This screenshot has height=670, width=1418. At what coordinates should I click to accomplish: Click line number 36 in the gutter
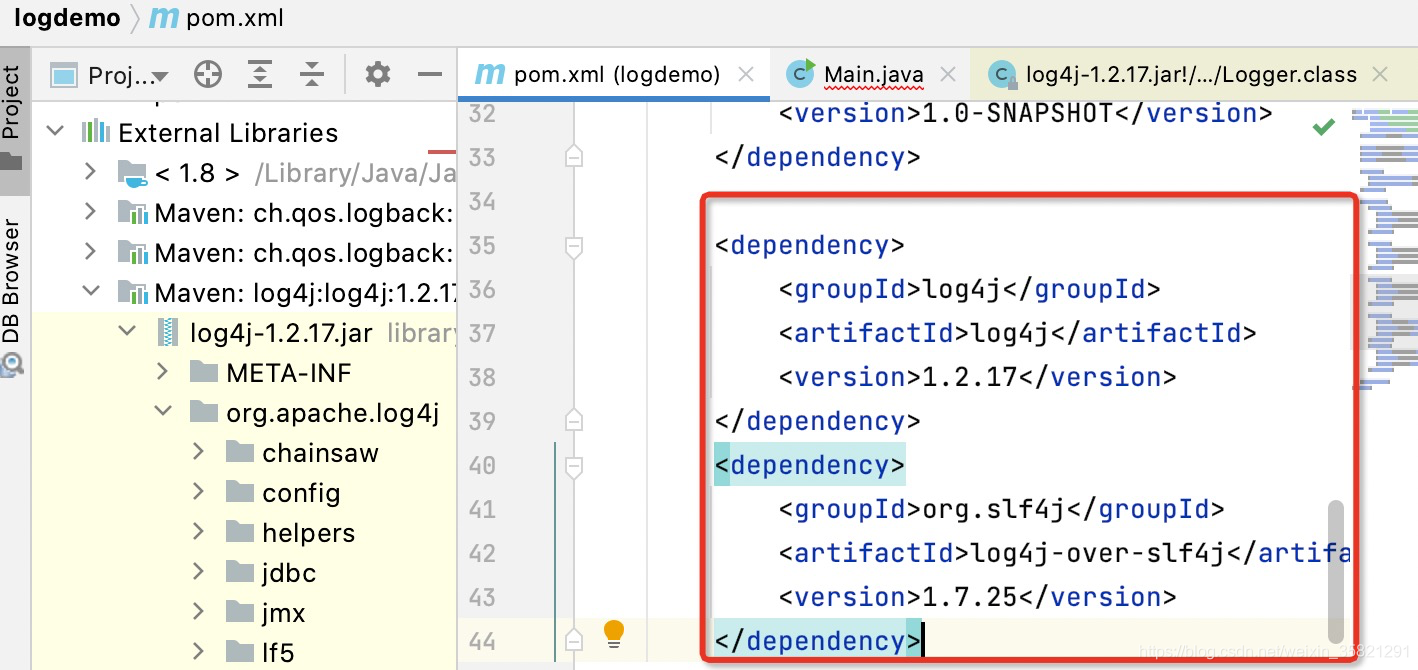click(482, 289)
